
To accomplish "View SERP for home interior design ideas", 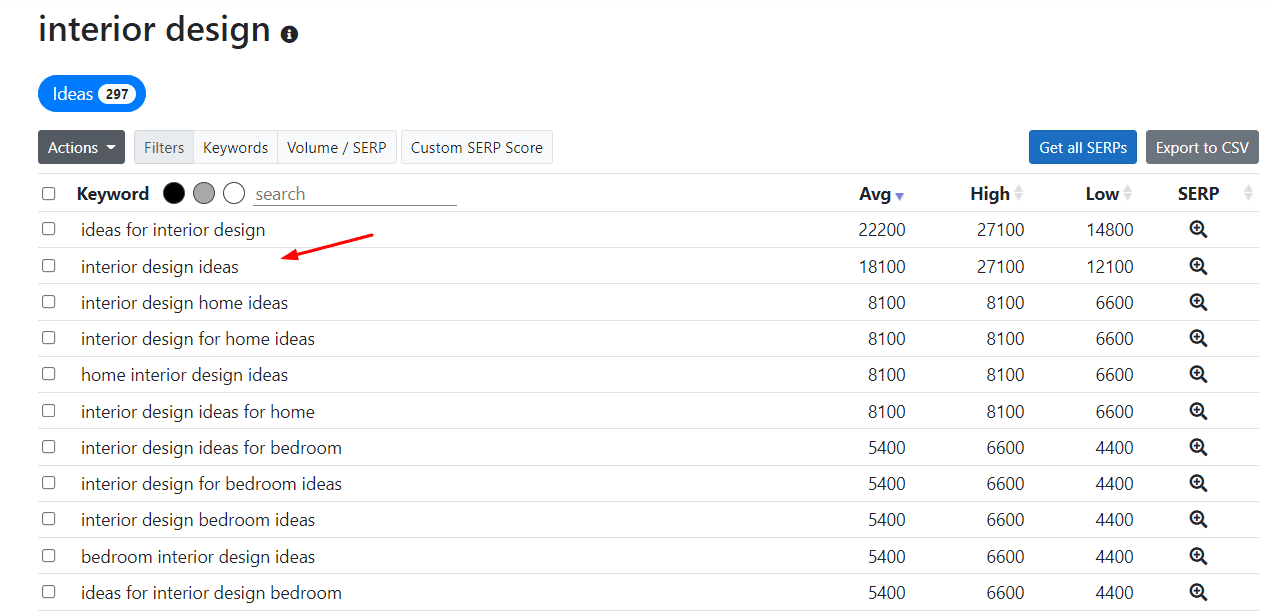I will click(1198, 375).
